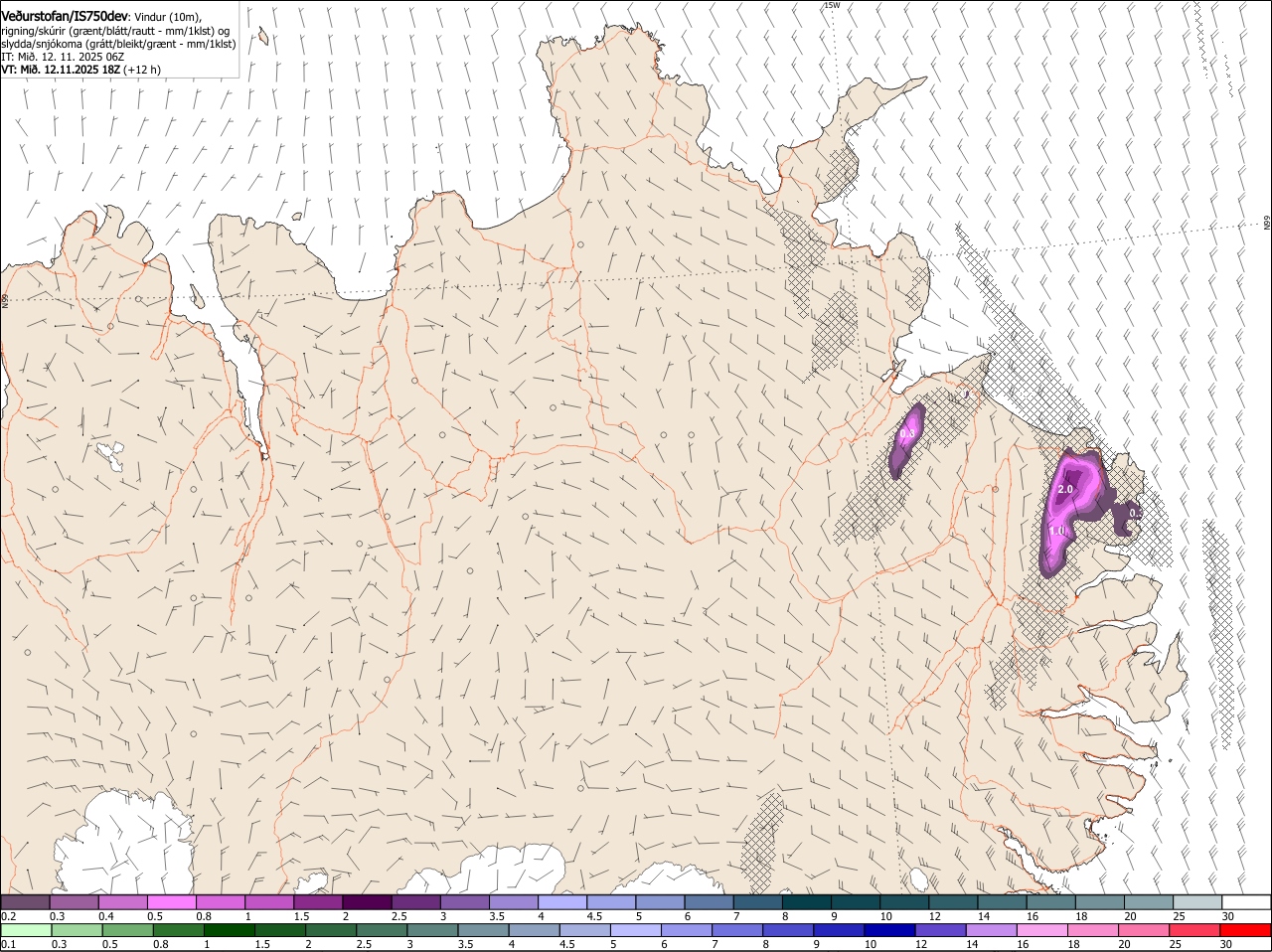Select upper legend dark teal swatch at 9
The height and width of the screenshot is (952, 1272).
857,902
